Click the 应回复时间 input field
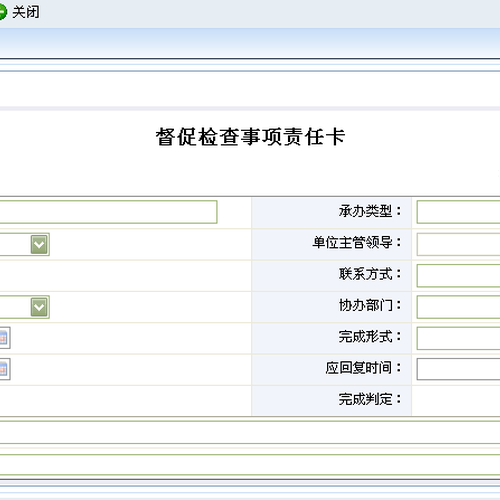This screenshot has width=500, height=500. (458, 369)
